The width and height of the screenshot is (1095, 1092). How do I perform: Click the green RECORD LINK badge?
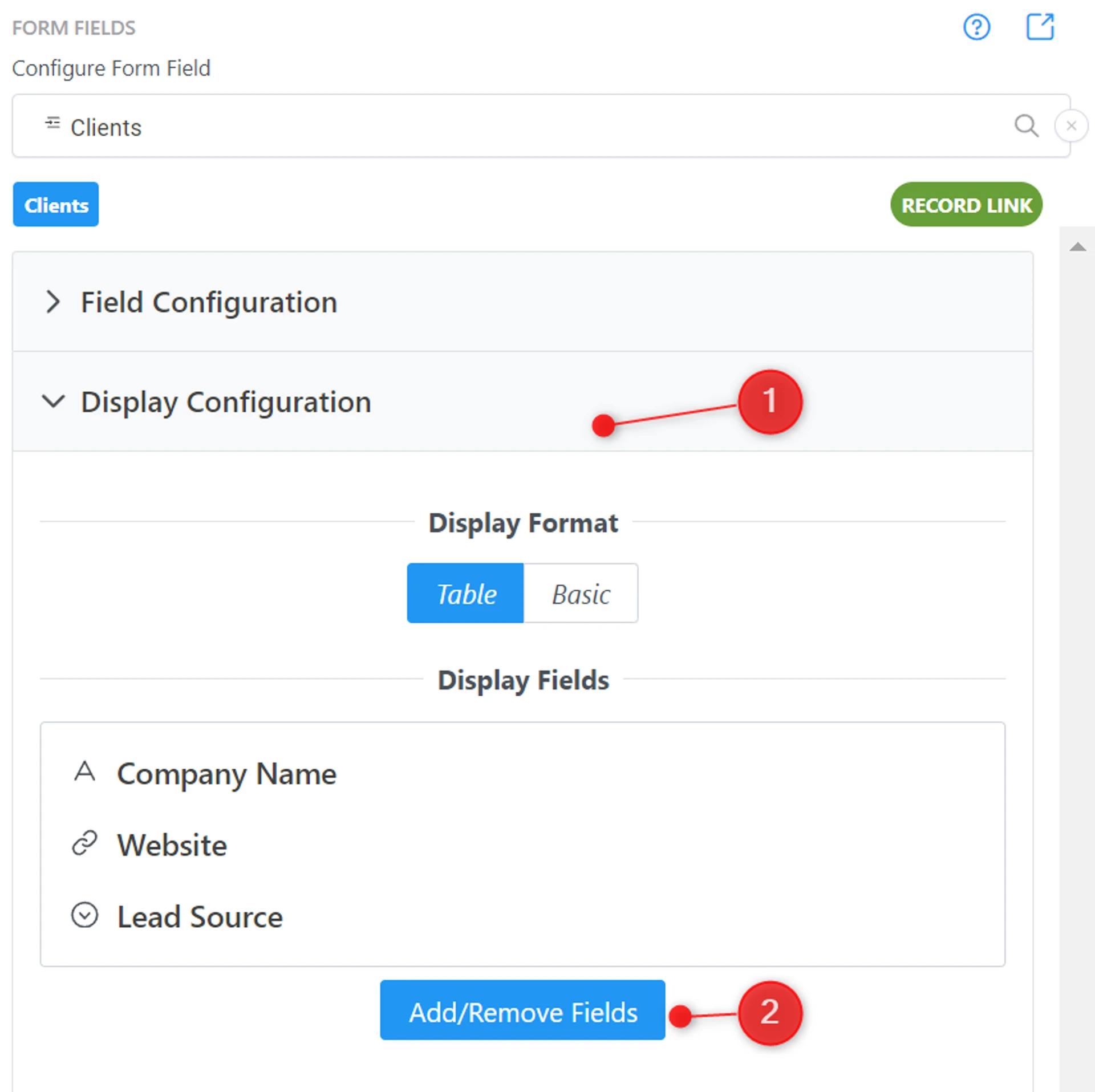966,205
